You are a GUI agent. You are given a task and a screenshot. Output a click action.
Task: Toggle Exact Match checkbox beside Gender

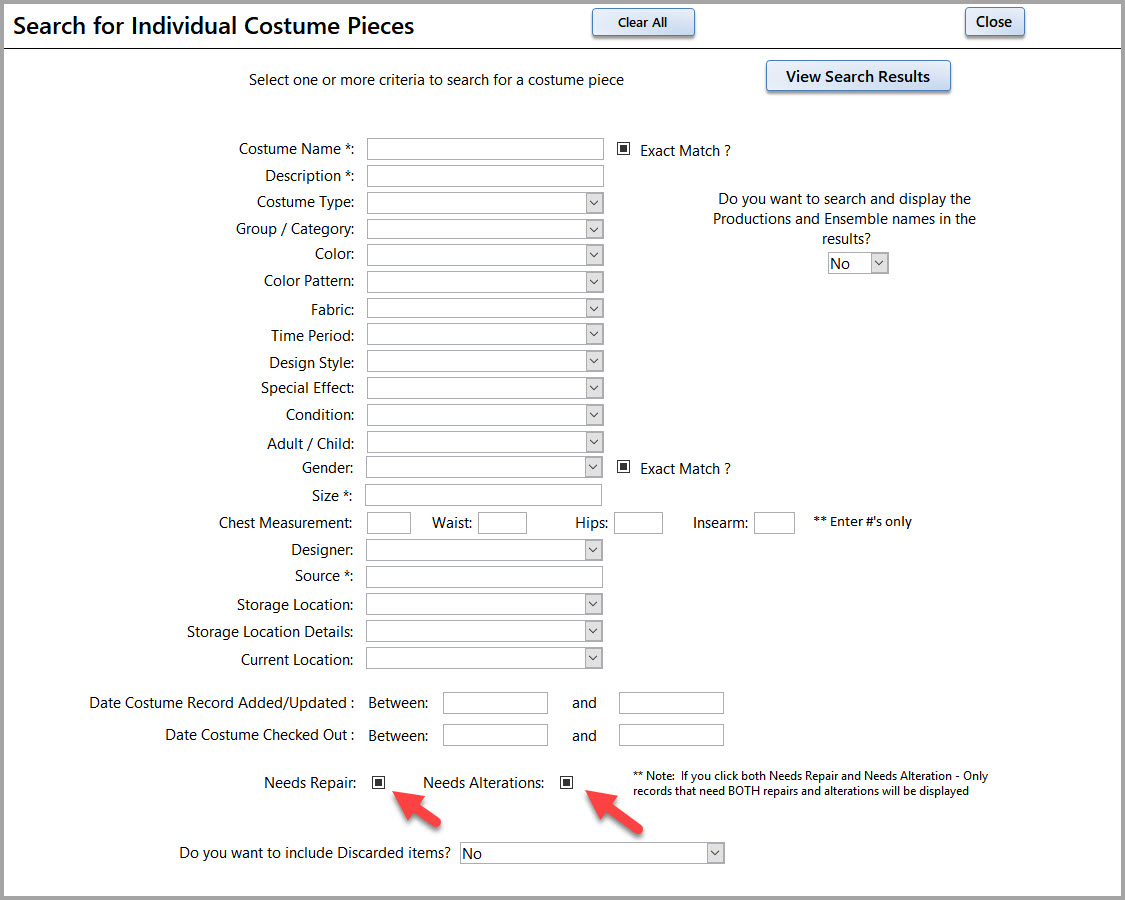coord(623,467)
